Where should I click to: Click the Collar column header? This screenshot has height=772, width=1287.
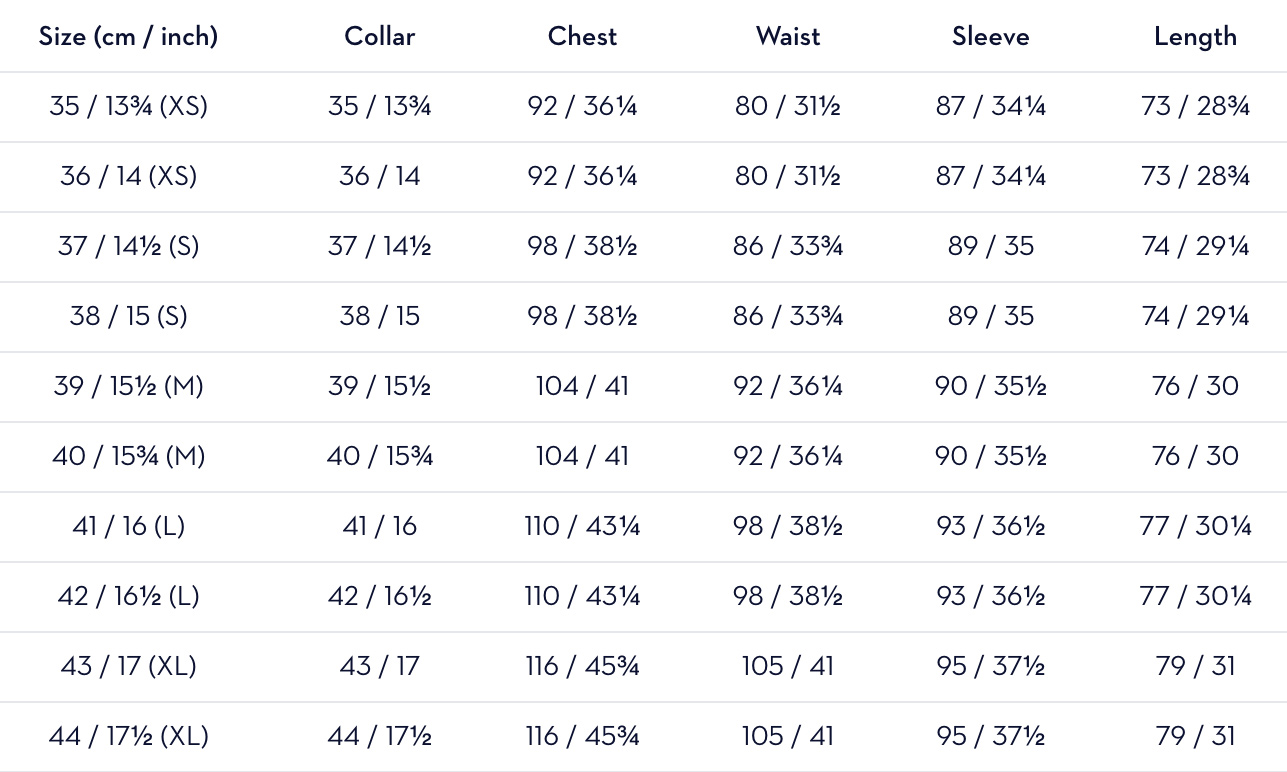click(379, 37)
